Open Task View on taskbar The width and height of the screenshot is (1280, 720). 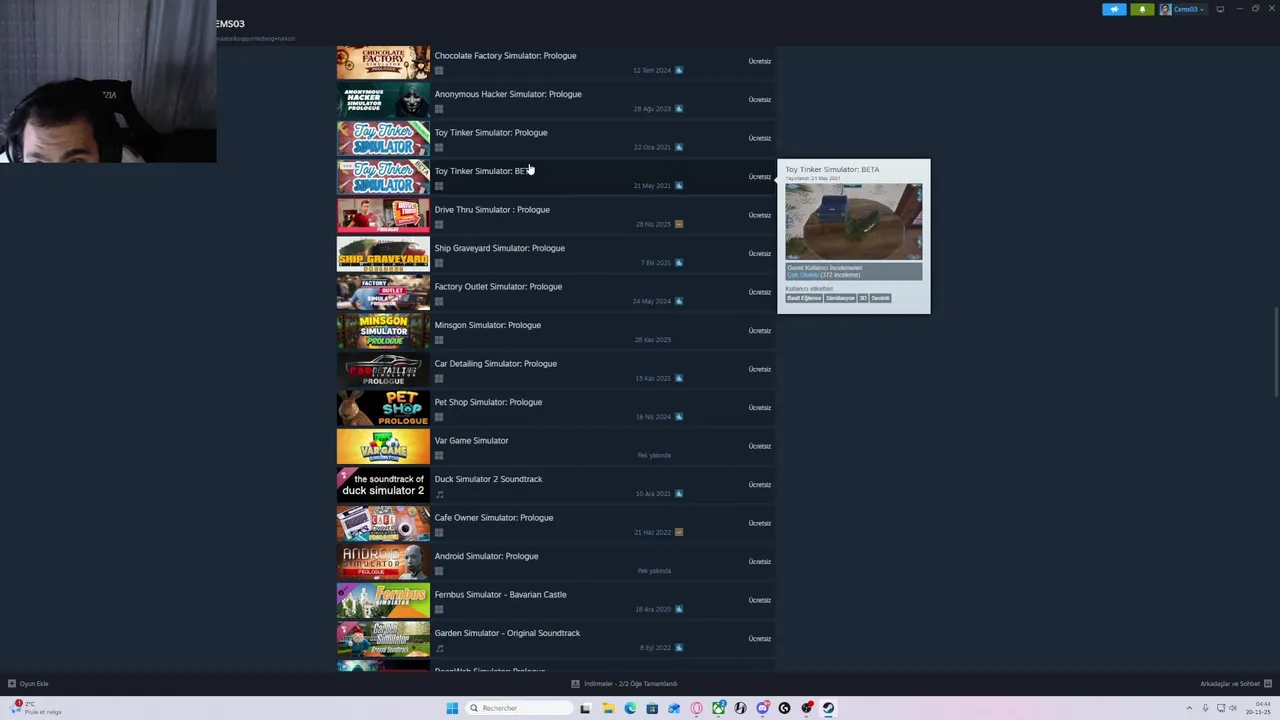click(x=585, y=708)
